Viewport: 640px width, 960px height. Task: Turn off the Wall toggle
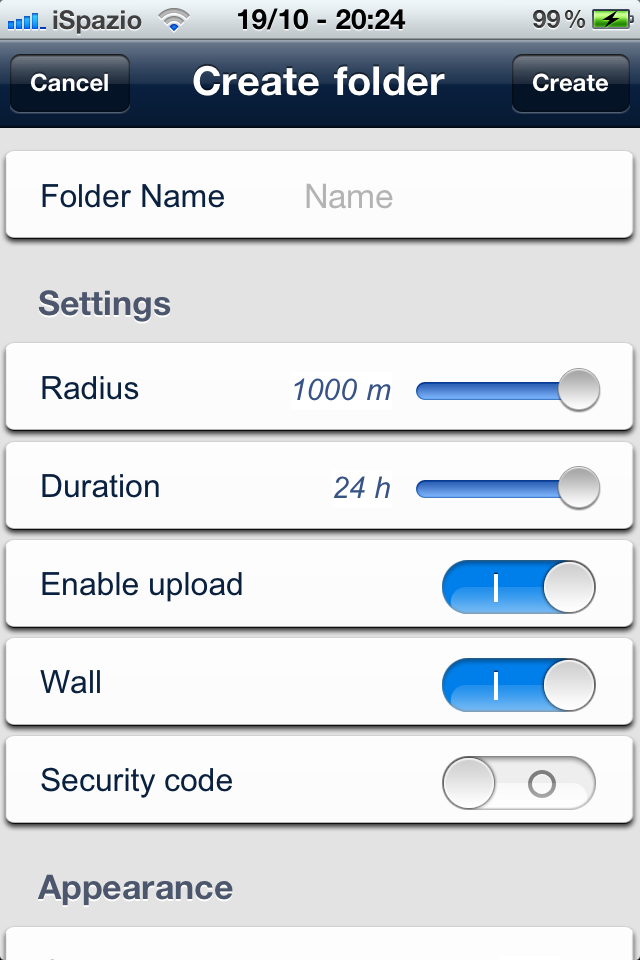coord(518,684)
